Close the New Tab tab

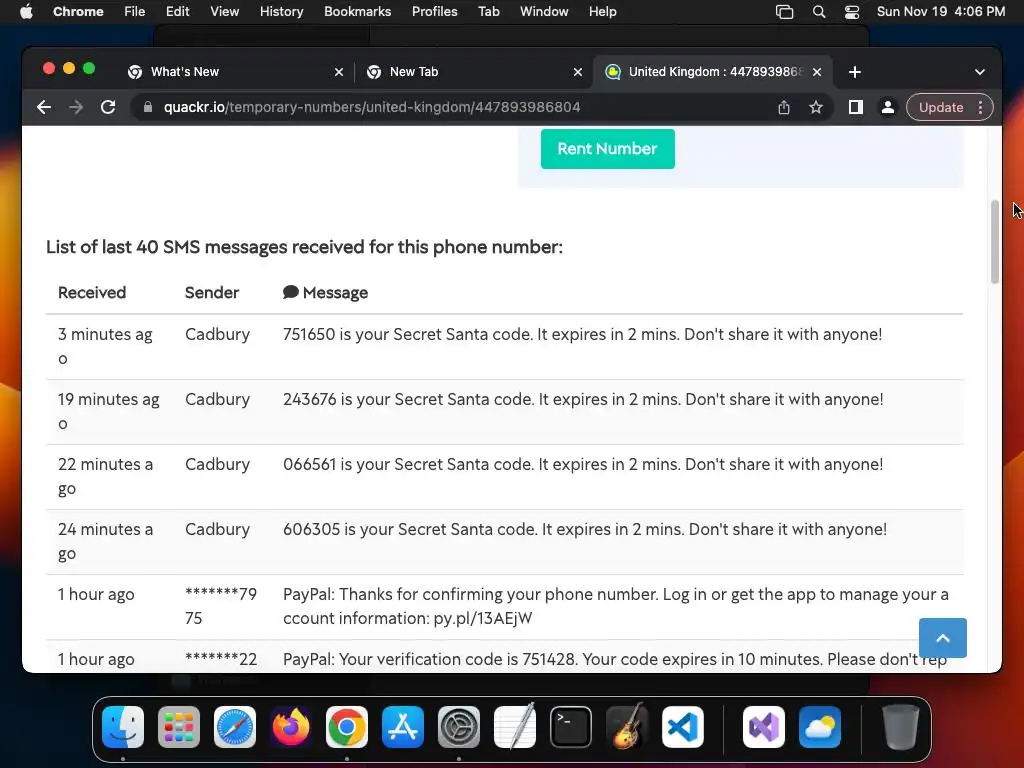pos(578,72)
